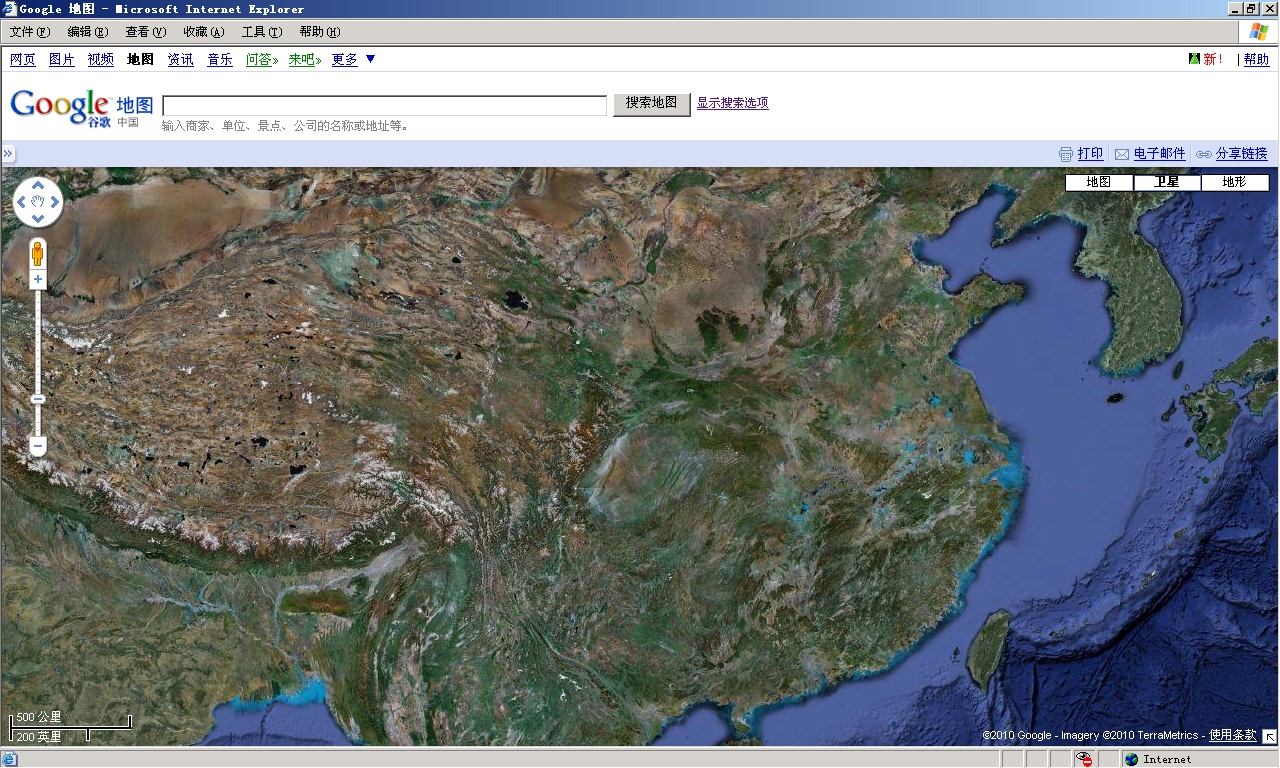Click the printer icon next to 打印
Screen dimensions: 1280x768
[x=1066, y=154]
